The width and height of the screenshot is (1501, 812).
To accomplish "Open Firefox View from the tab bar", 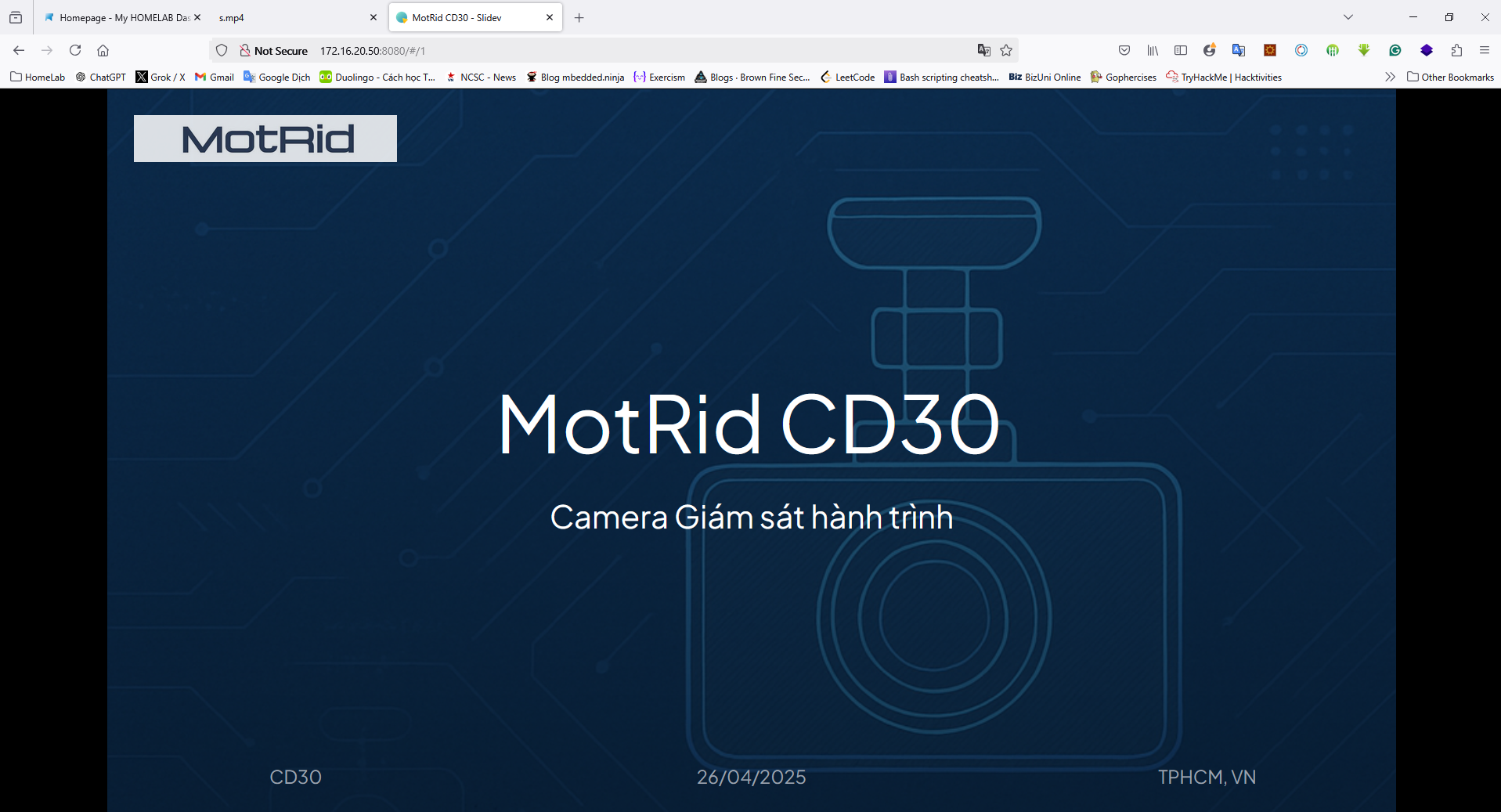I will click(16, 17).
